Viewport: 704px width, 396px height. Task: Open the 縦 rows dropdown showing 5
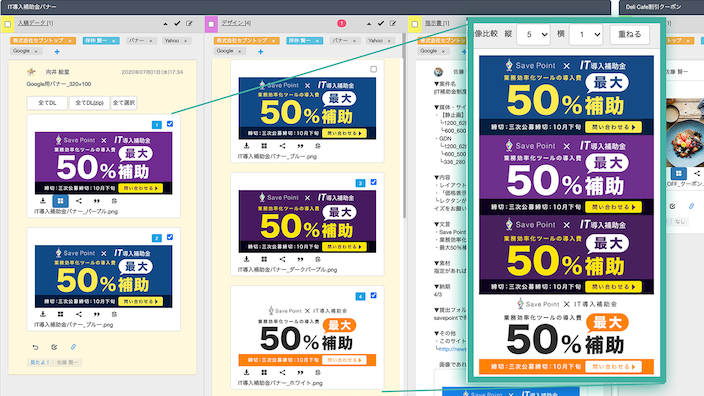[x=533, y=34]
